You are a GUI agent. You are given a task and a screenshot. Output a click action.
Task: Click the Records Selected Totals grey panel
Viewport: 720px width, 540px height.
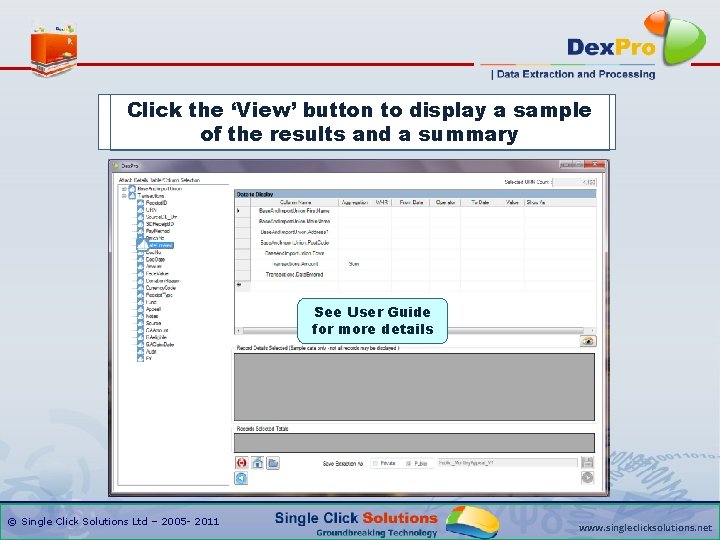pos(414,443)
